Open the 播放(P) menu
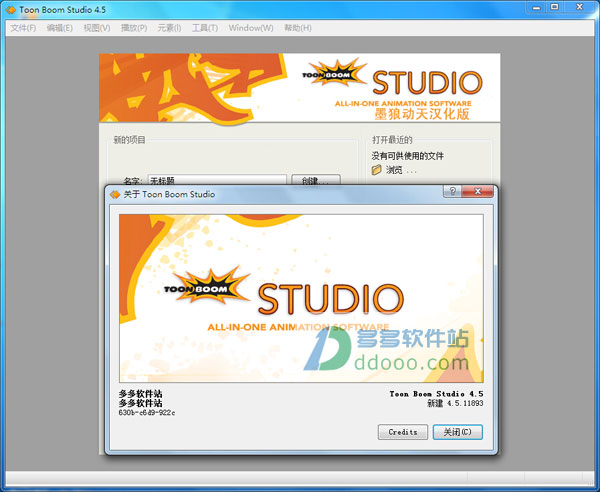This screenshot has width=600, height=492. pos(134,28)
